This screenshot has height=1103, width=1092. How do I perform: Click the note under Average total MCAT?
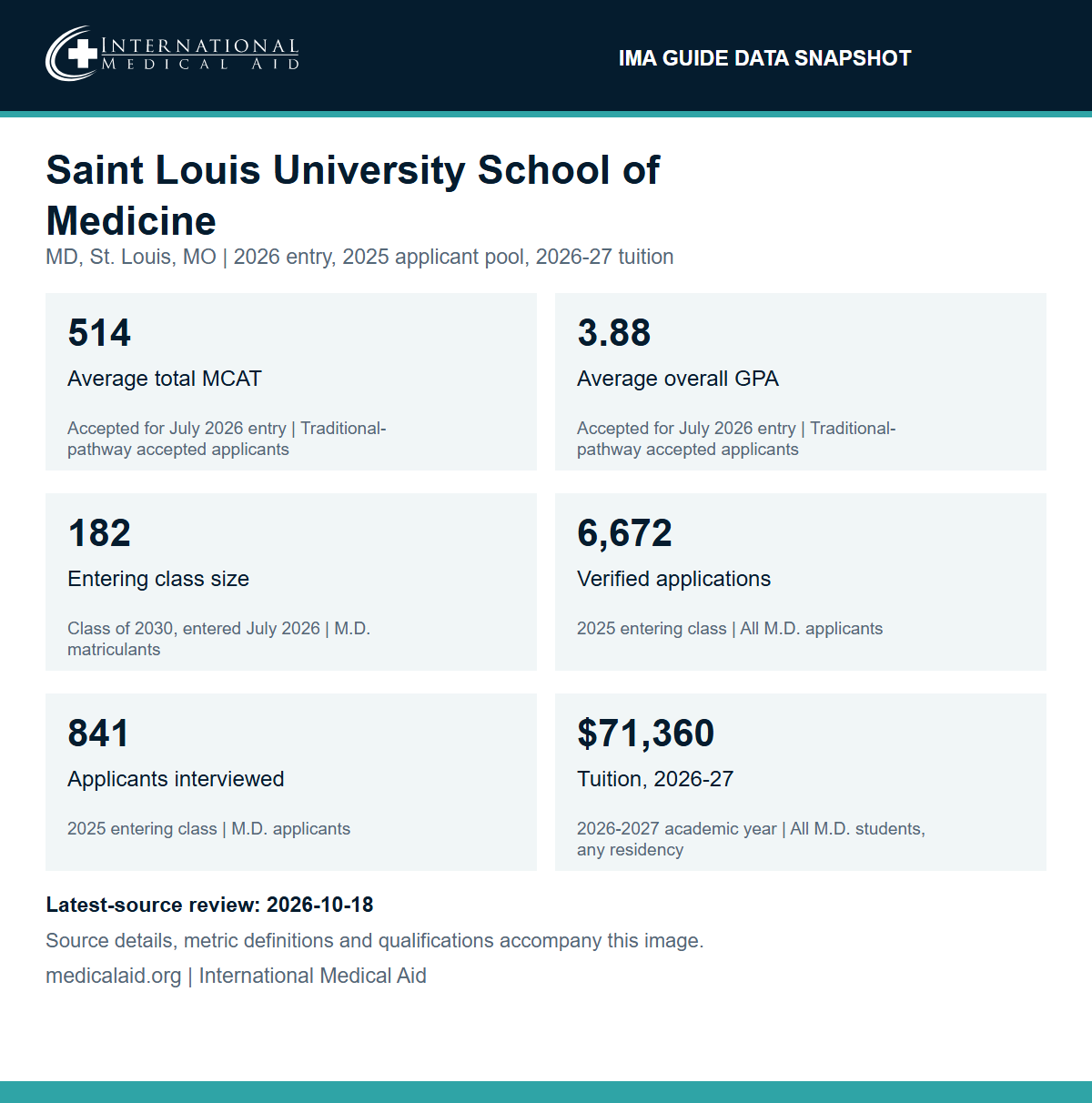pos(227,439)
